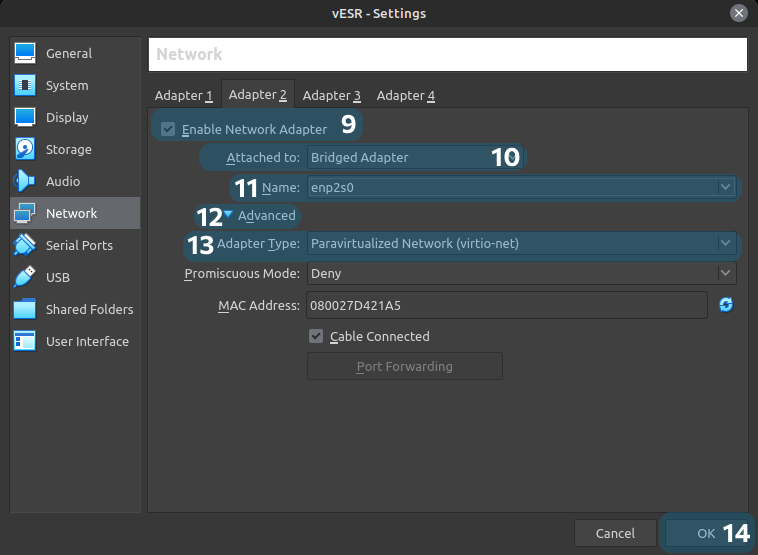Open the User Interface section
The image size is (758, 555).
coord(86,341)
